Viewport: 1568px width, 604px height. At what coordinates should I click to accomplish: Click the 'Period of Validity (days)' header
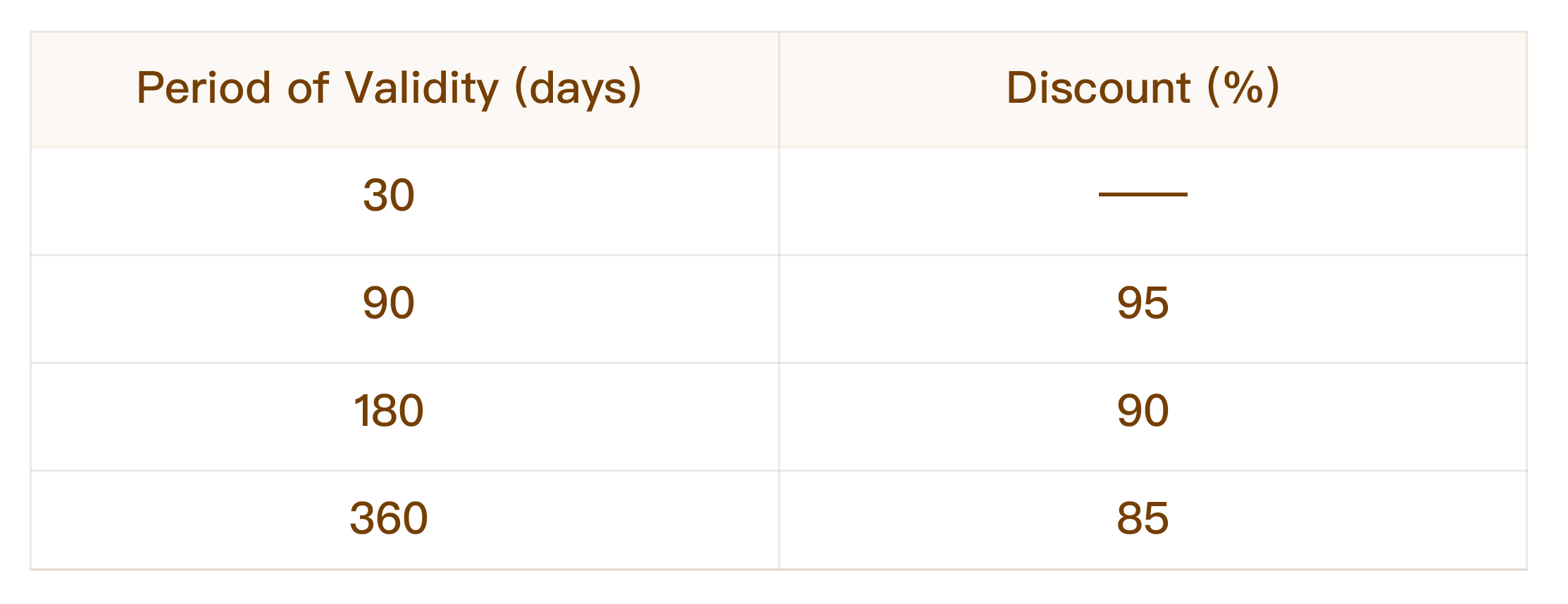(389, 89)
